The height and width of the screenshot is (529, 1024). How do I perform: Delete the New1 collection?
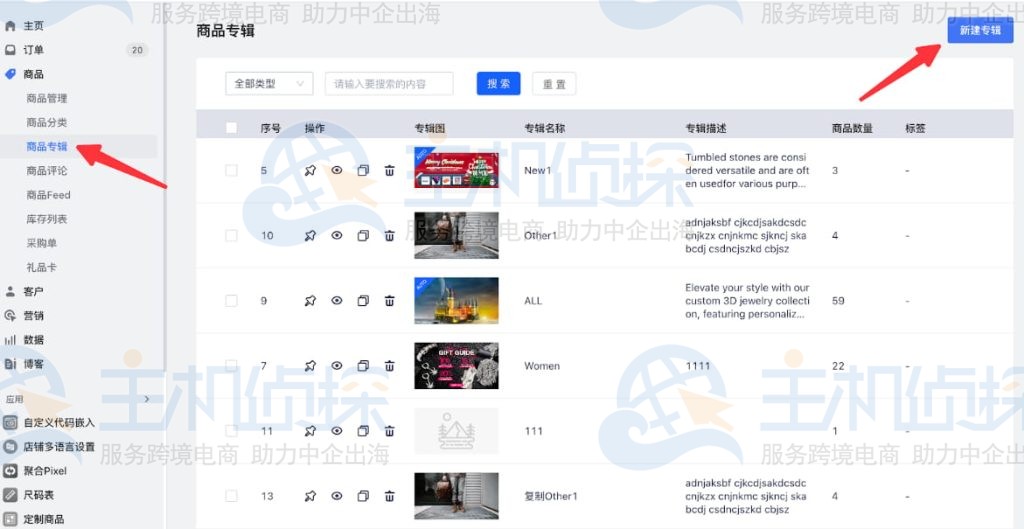click(389, 170)
